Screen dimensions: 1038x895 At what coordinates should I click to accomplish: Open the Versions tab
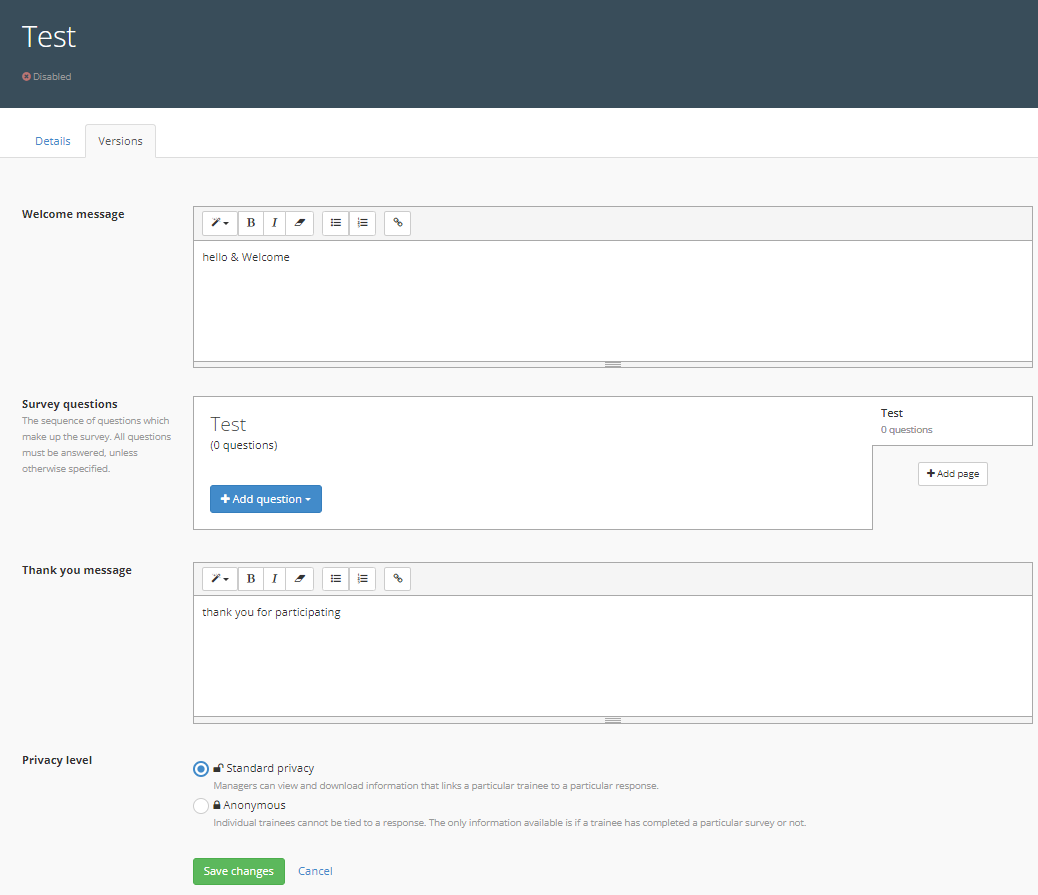pos(120,141)
